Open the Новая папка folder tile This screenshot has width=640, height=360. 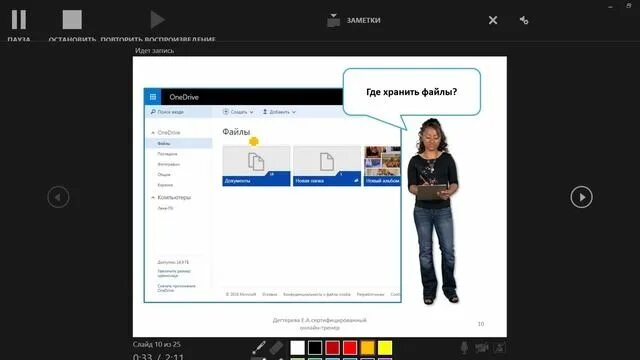[x=327, y=166]
